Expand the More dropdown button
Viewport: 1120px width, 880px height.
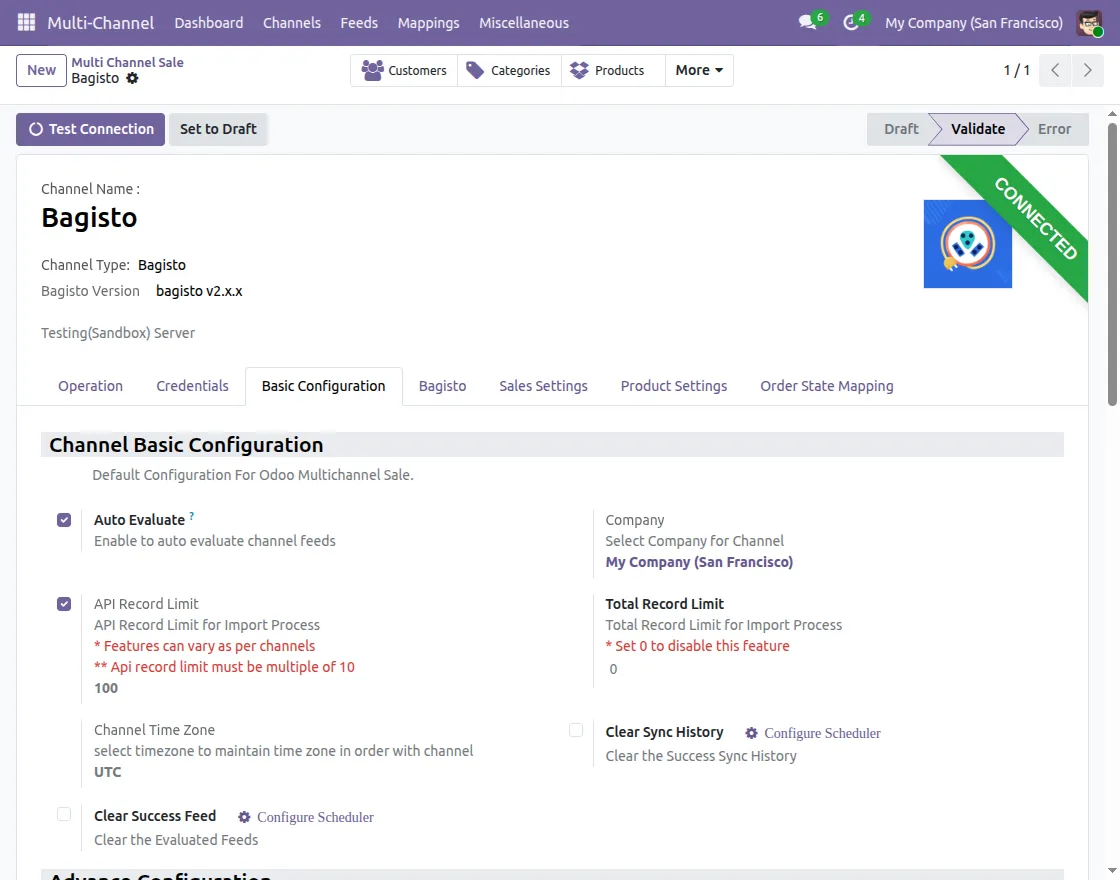pos(699,70)
